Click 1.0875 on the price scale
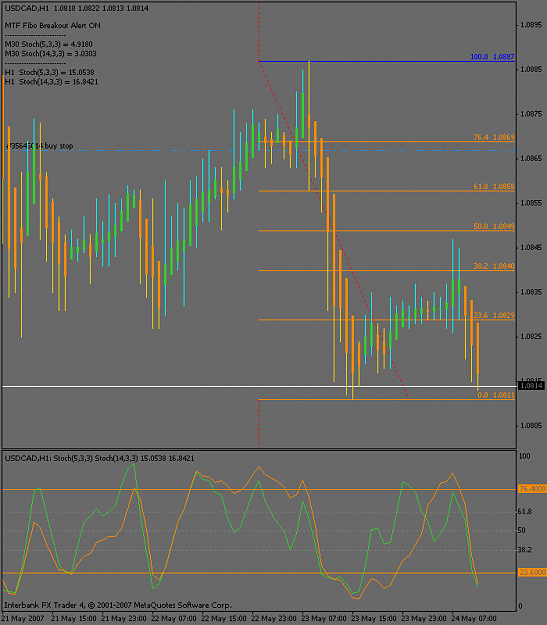 pyautogui.click(x=531, y=114)
